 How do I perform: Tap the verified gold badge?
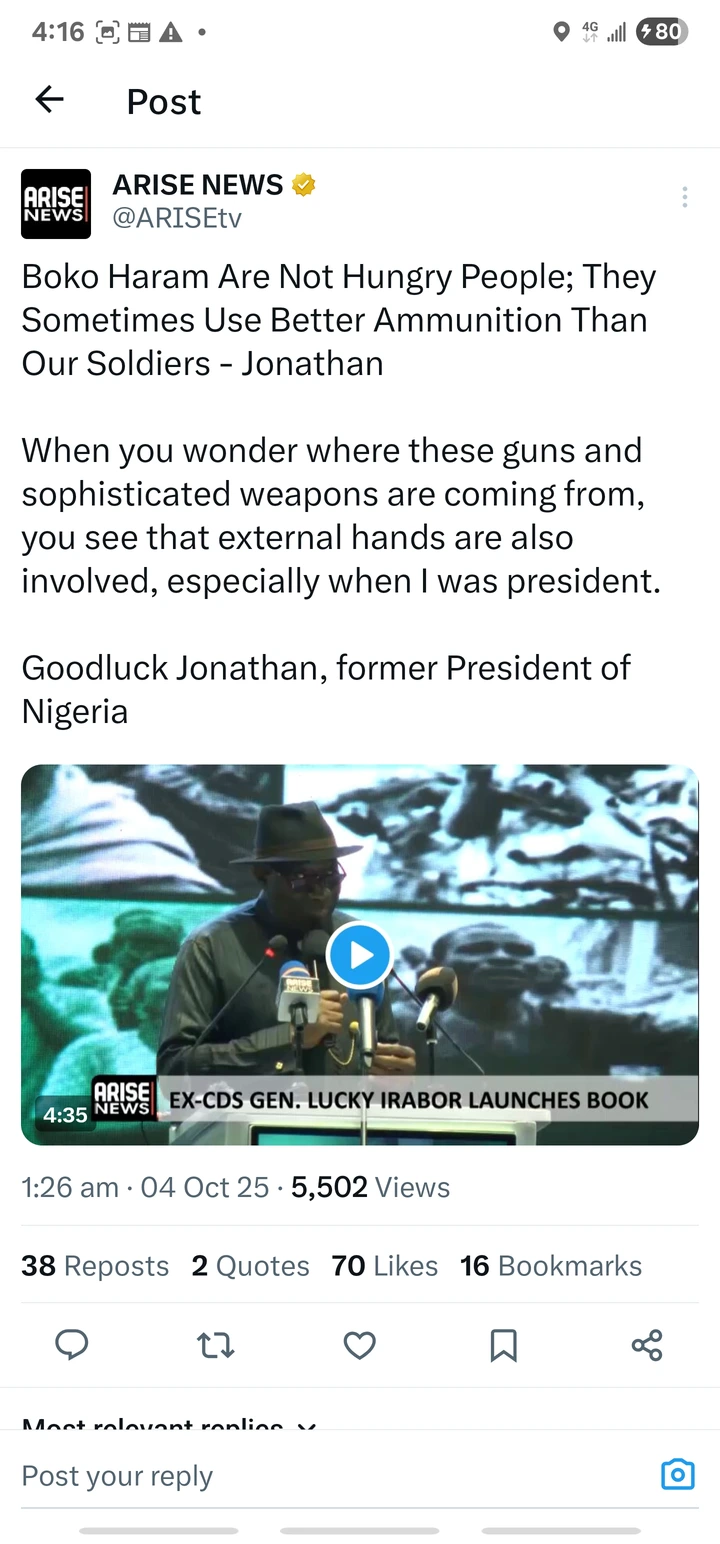tap(304, 185)
